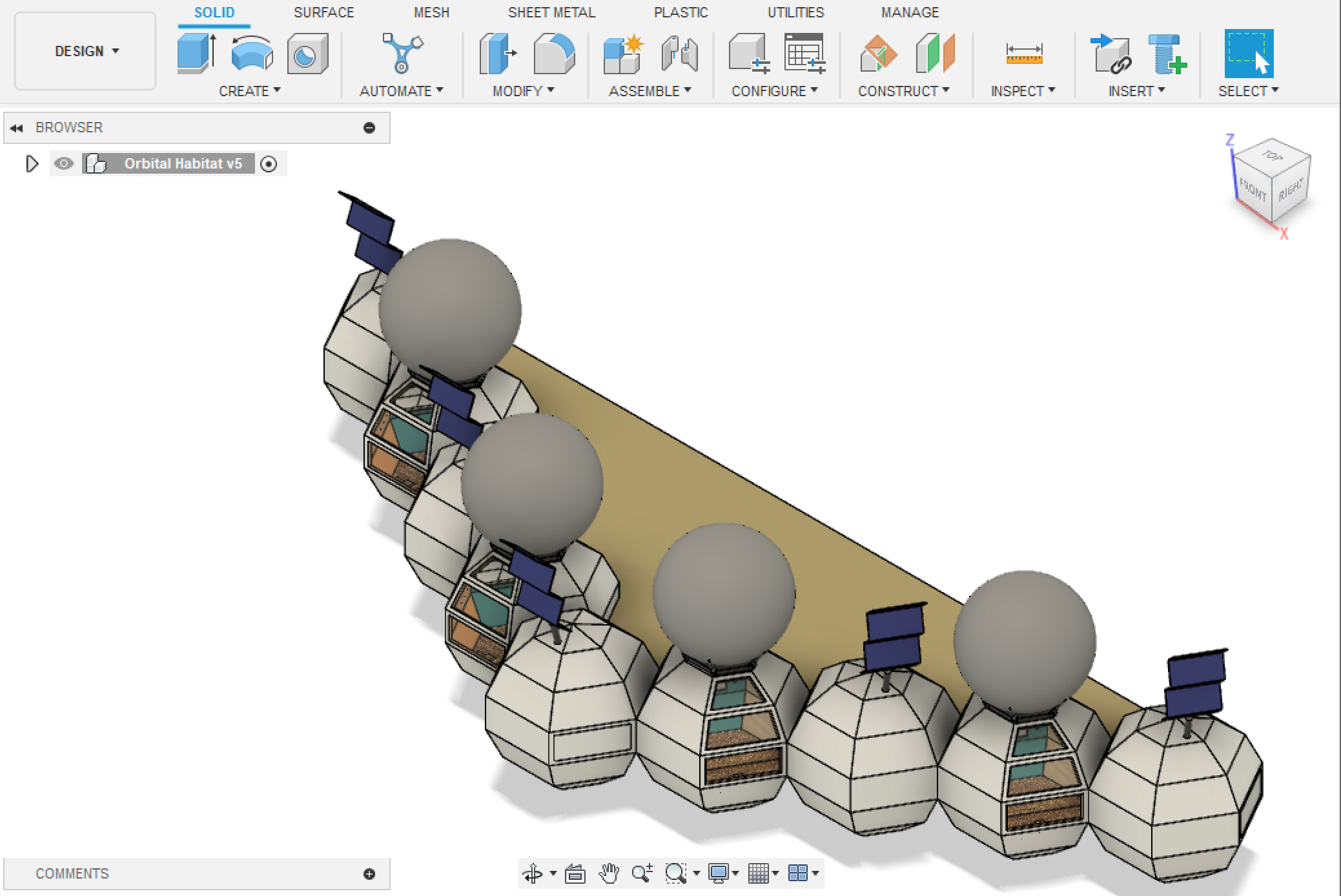Screen dimensions: 1341x896
Task: Open the Display Settings monitor icon
Action: (x=718, y=873)
